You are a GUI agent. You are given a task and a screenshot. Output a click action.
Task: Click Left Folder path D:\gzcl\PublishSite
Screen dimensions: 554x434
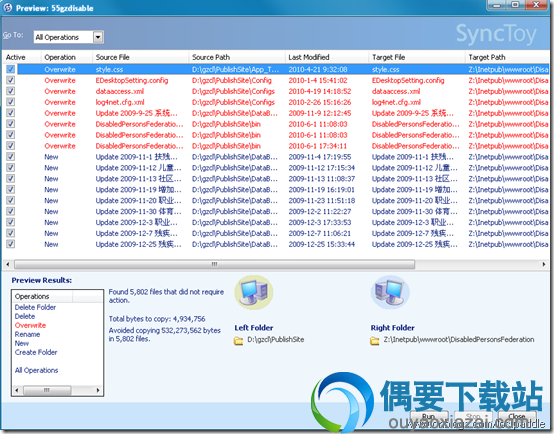pos(276,340)
